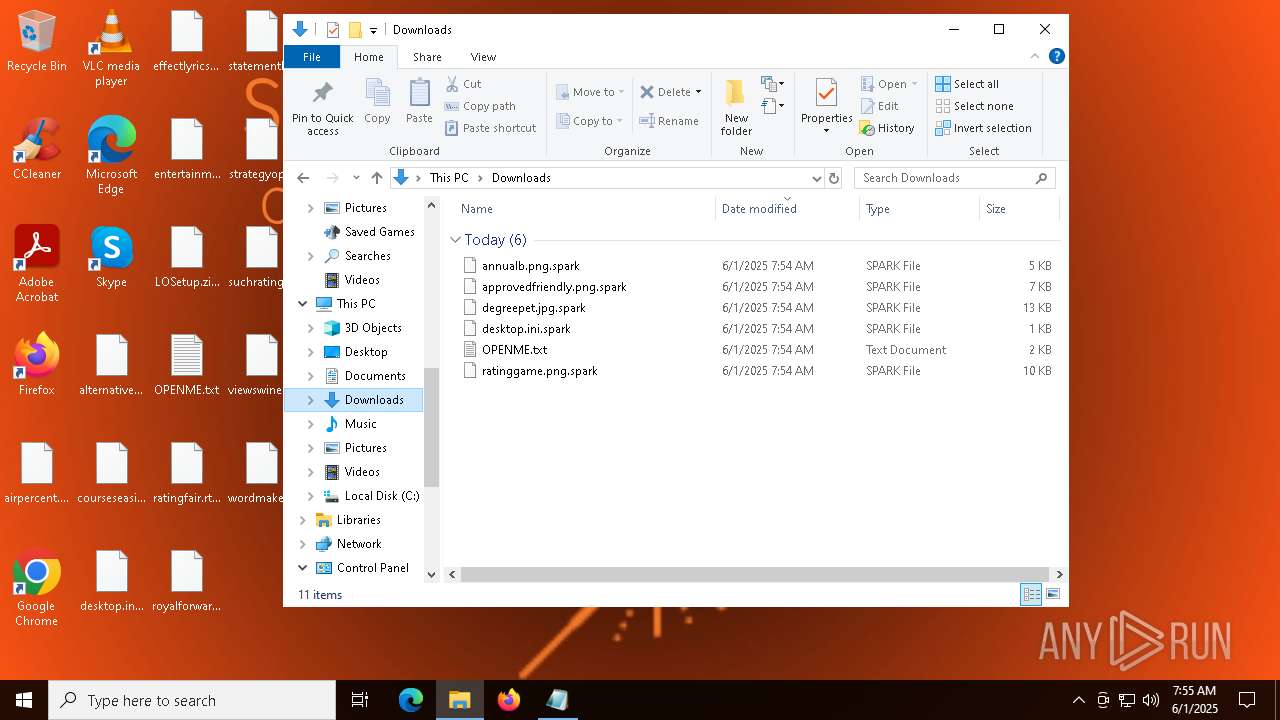The height and width of the screenshot is (720, 1280).
Task: Click Windows Start button
Action: point(24,700)
